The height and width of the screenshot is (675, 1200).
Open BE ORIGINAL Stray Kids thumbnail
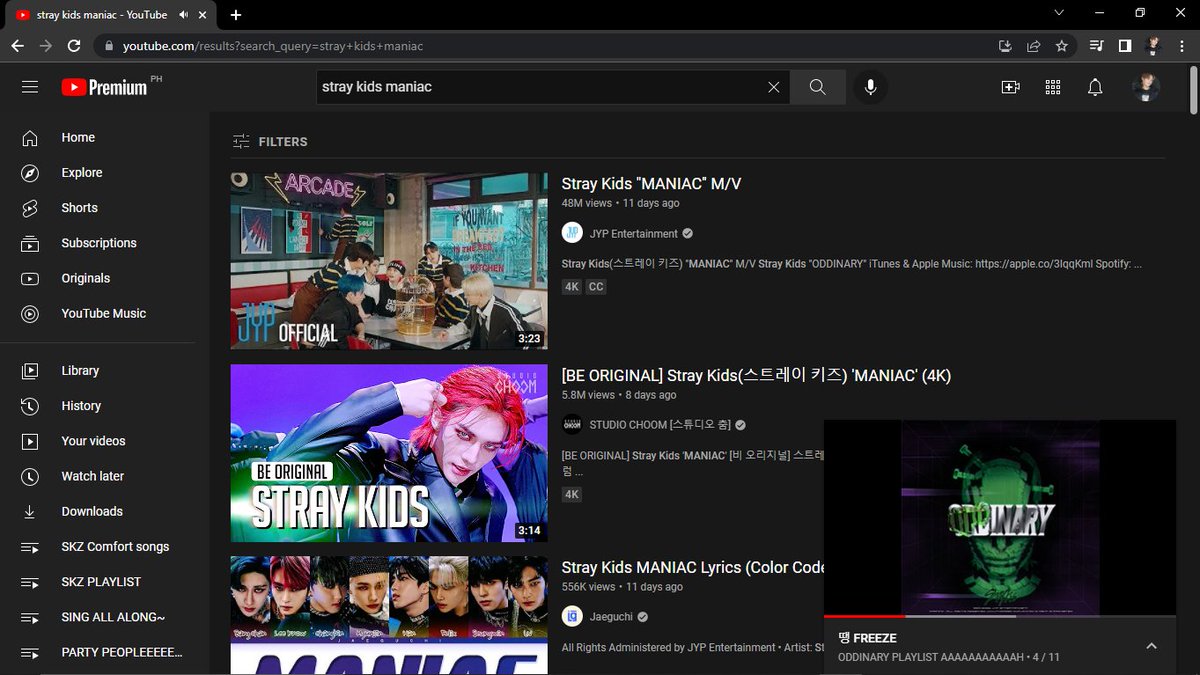(389, 453)
